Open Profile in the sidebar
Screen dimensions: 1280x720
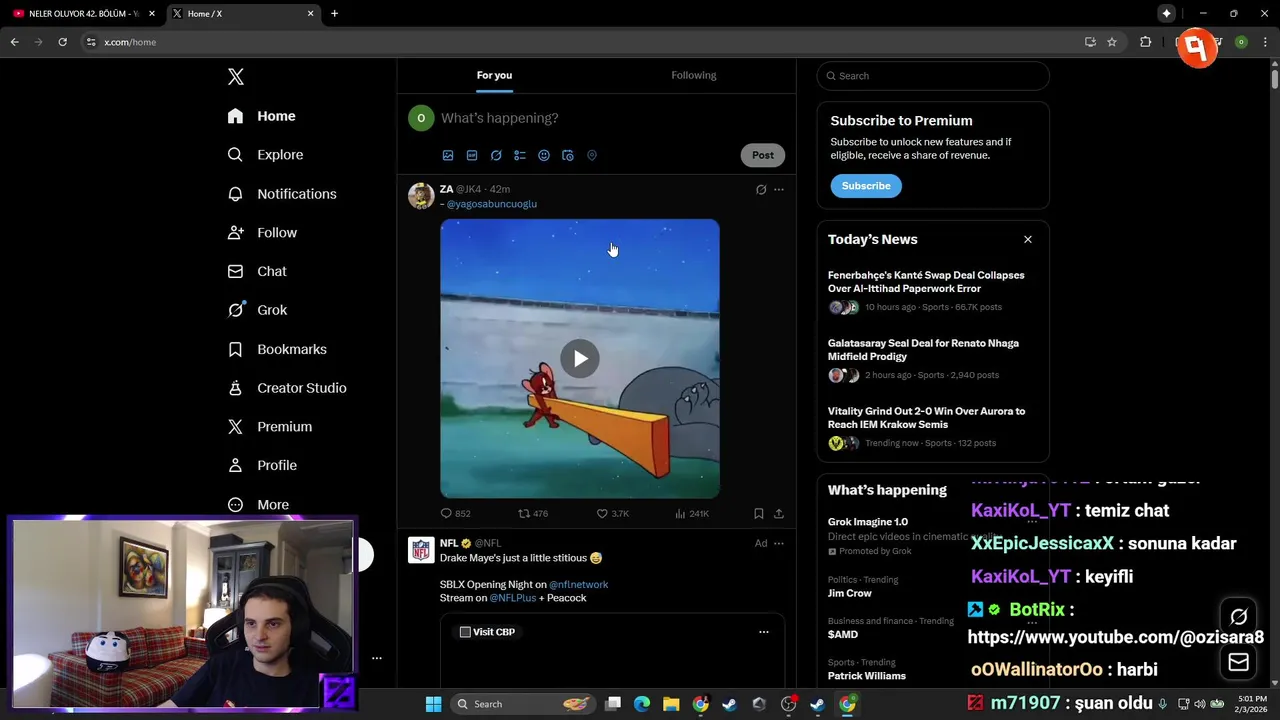(262, 466)
